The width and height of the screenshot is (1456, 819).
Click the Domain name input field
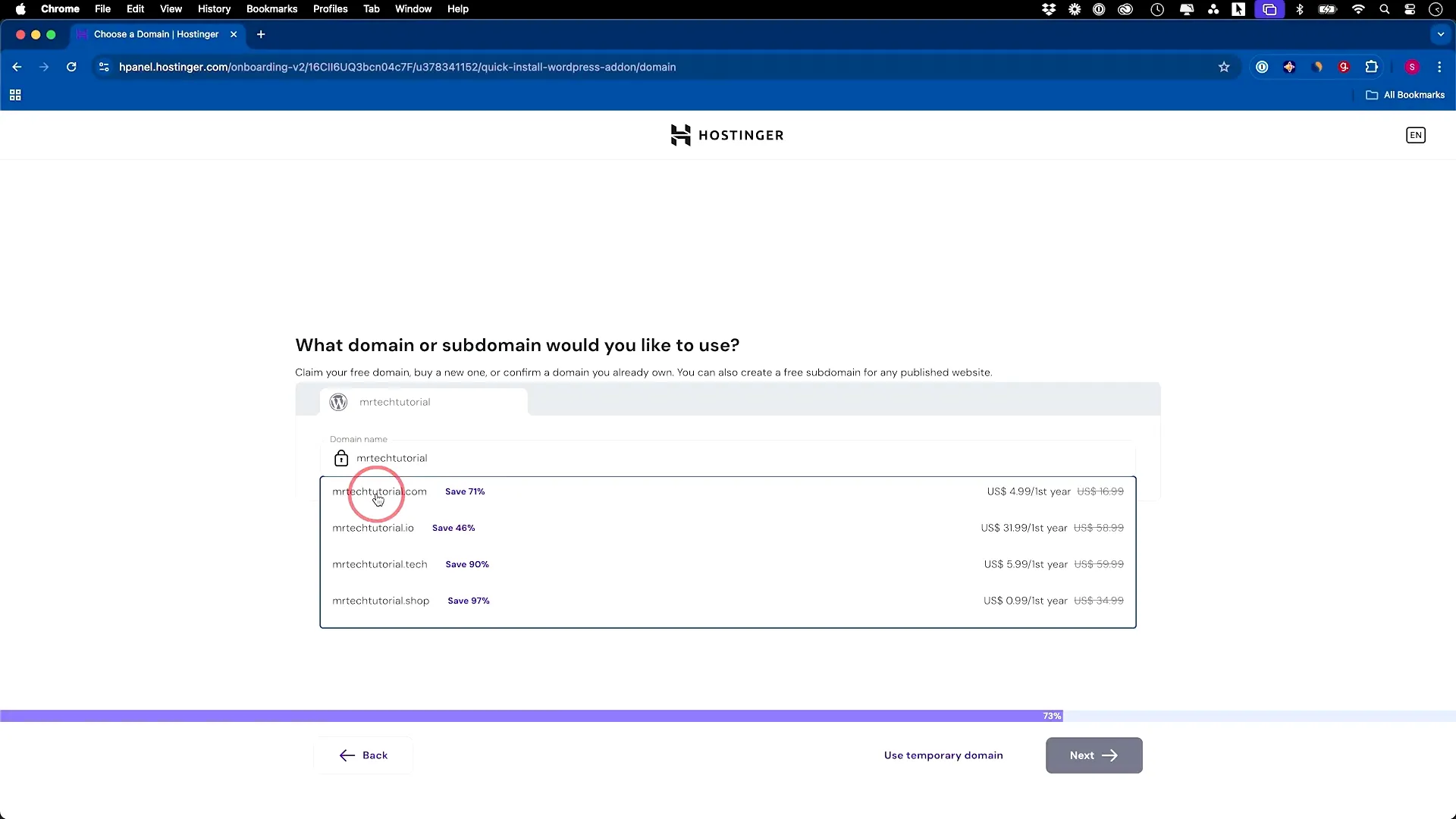(x=728, y=458)
